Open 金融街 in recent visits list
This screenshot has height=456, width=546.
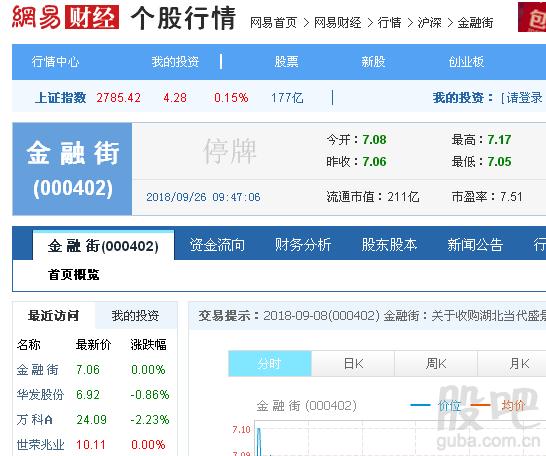pos(38,369)
